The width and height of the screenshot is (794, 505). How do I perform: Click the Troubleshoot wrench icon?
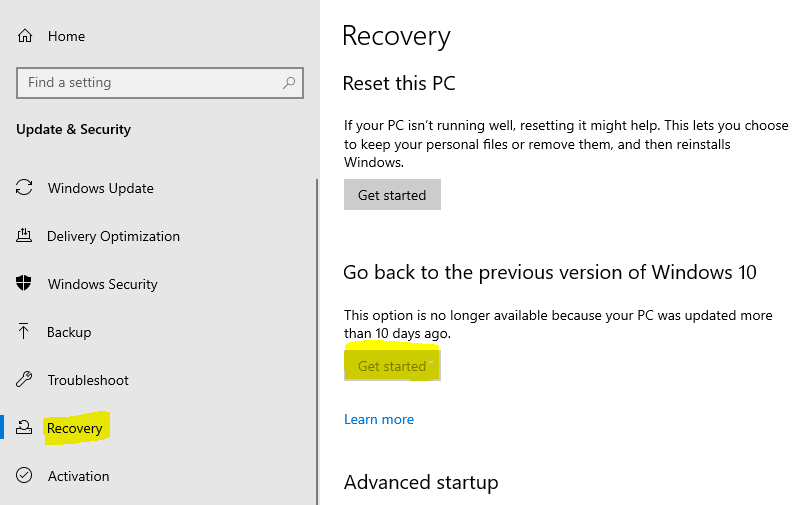pyautogui.click(x=25, y=380)
